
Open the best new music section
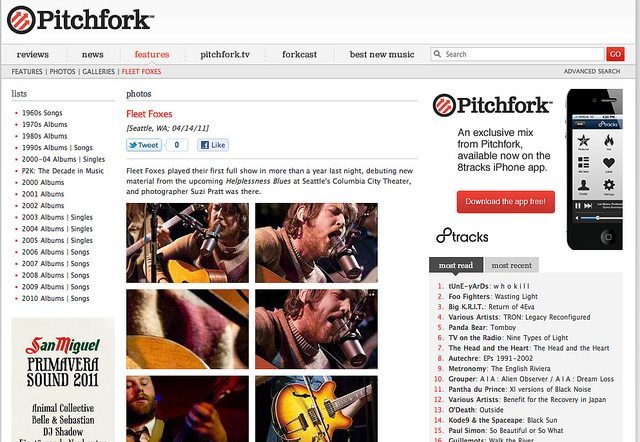(382, 54)
